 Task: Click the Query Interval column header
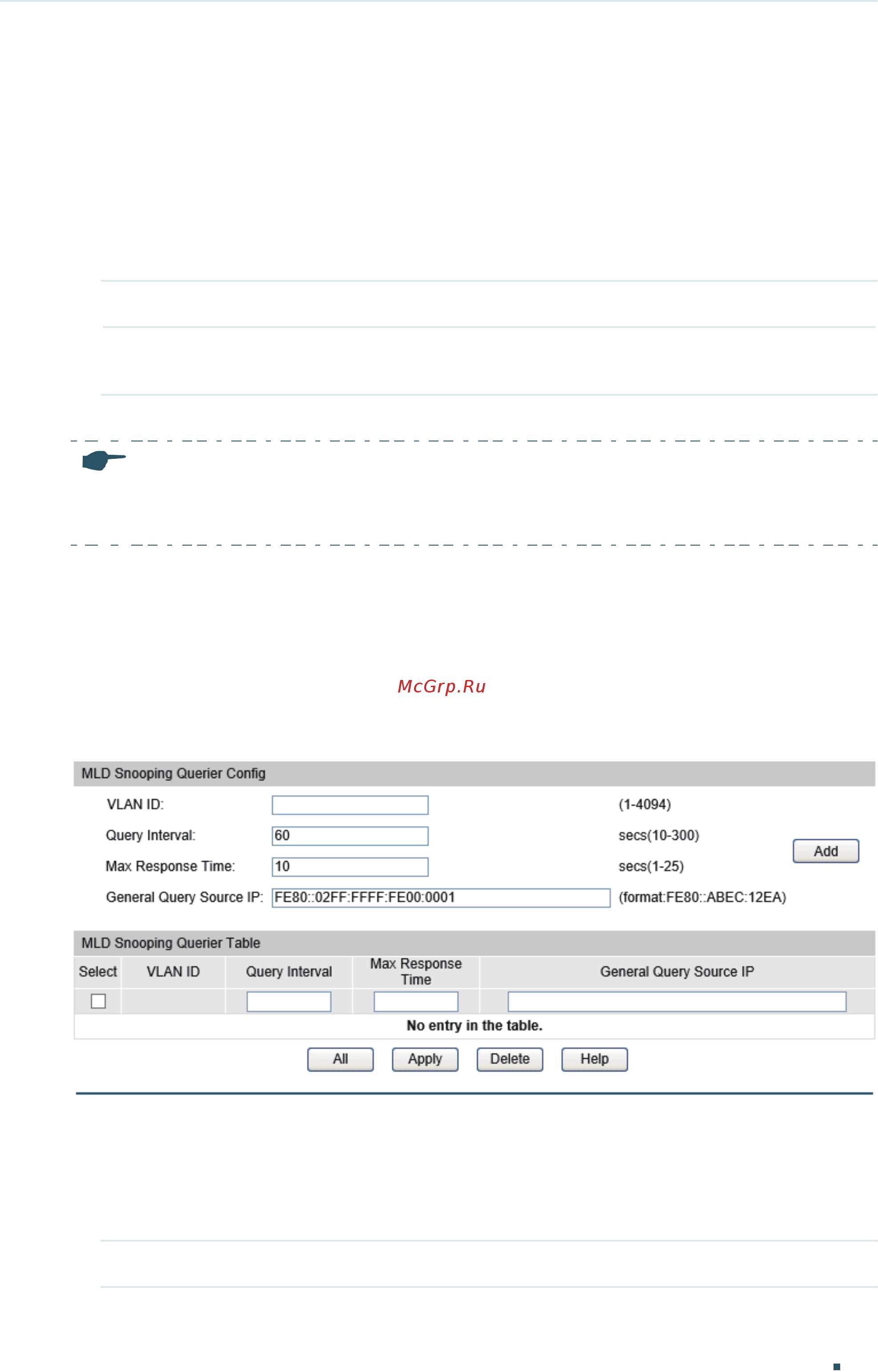pyautogui.click(x=289, y=971)
